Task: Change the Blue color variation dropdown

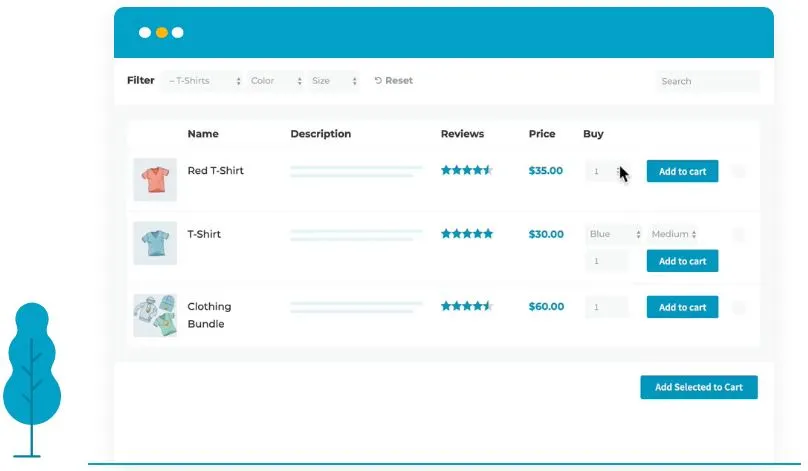Action: click(614, 235)
